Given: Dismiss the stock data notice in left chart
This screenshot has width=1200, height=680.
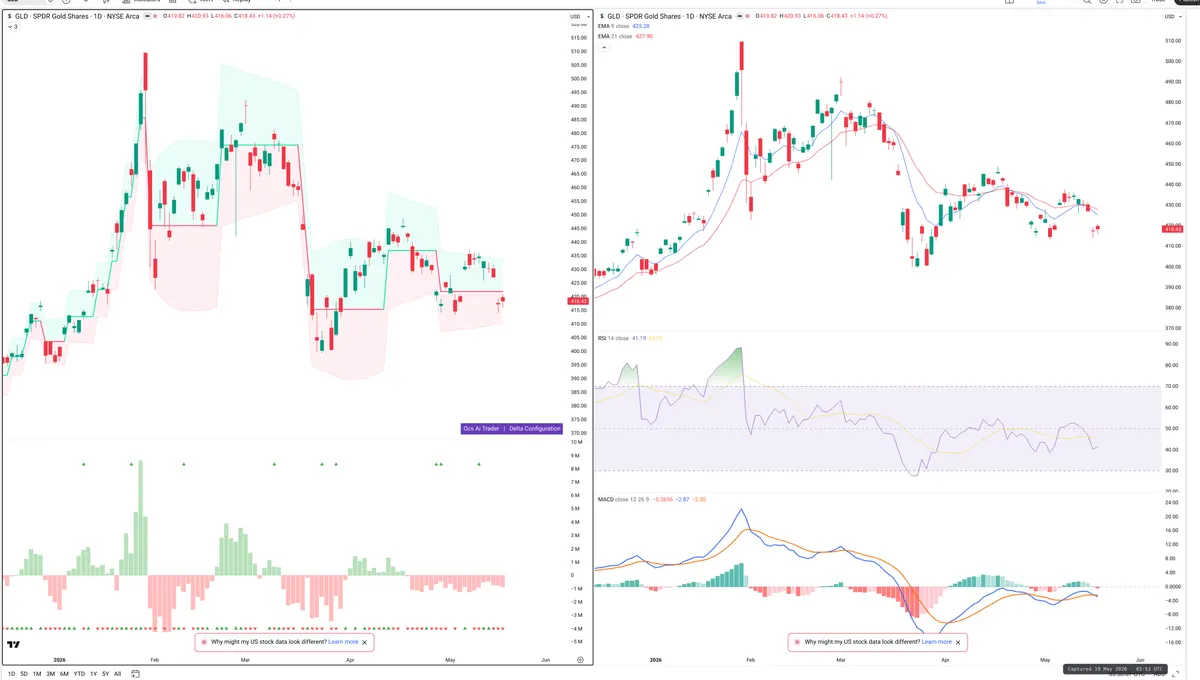Looking at the screenshot, I should [x=365, y=642].
